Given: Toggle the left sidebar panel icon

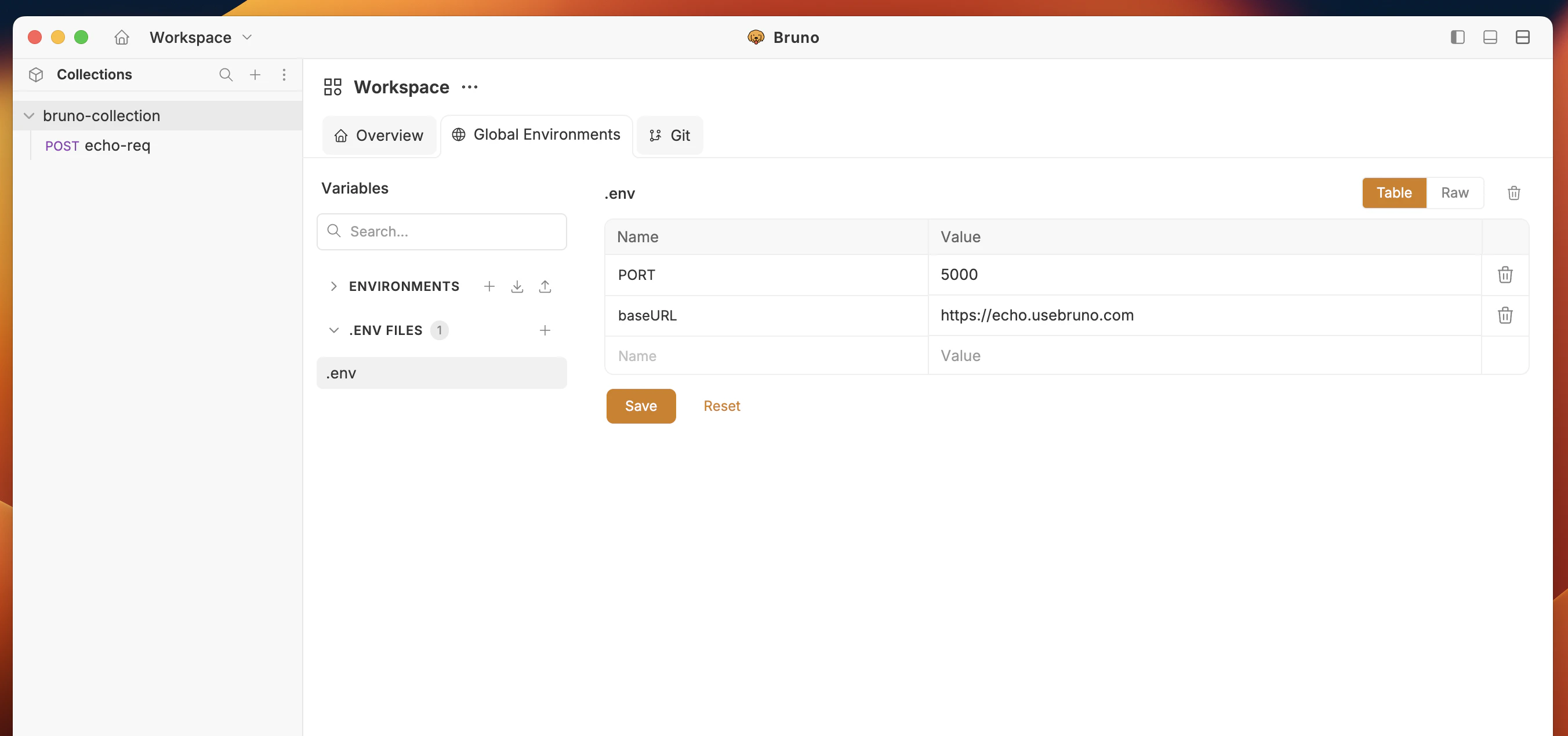Looking at the screenshot, I should click(x=1457, y=37).
